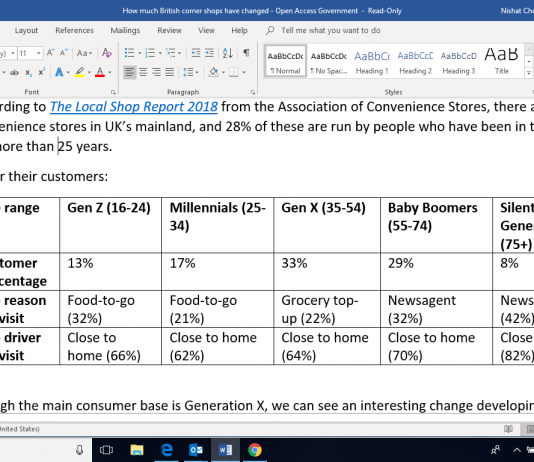
Task: Apply Heading 3 style
Action: point(458,62)
